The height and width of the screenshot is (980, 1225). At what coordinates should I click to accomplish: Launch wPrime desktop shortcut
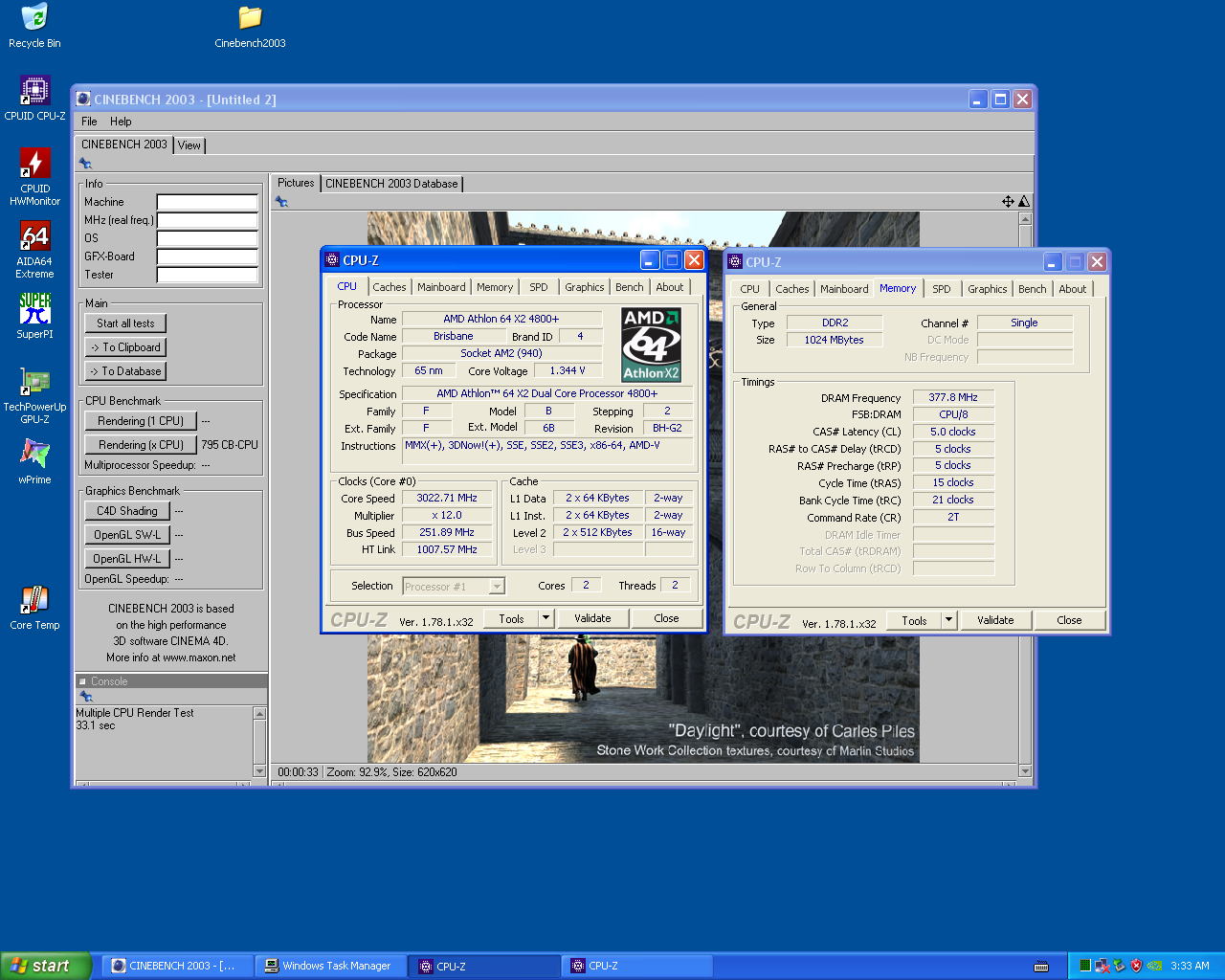coord(34,460)
